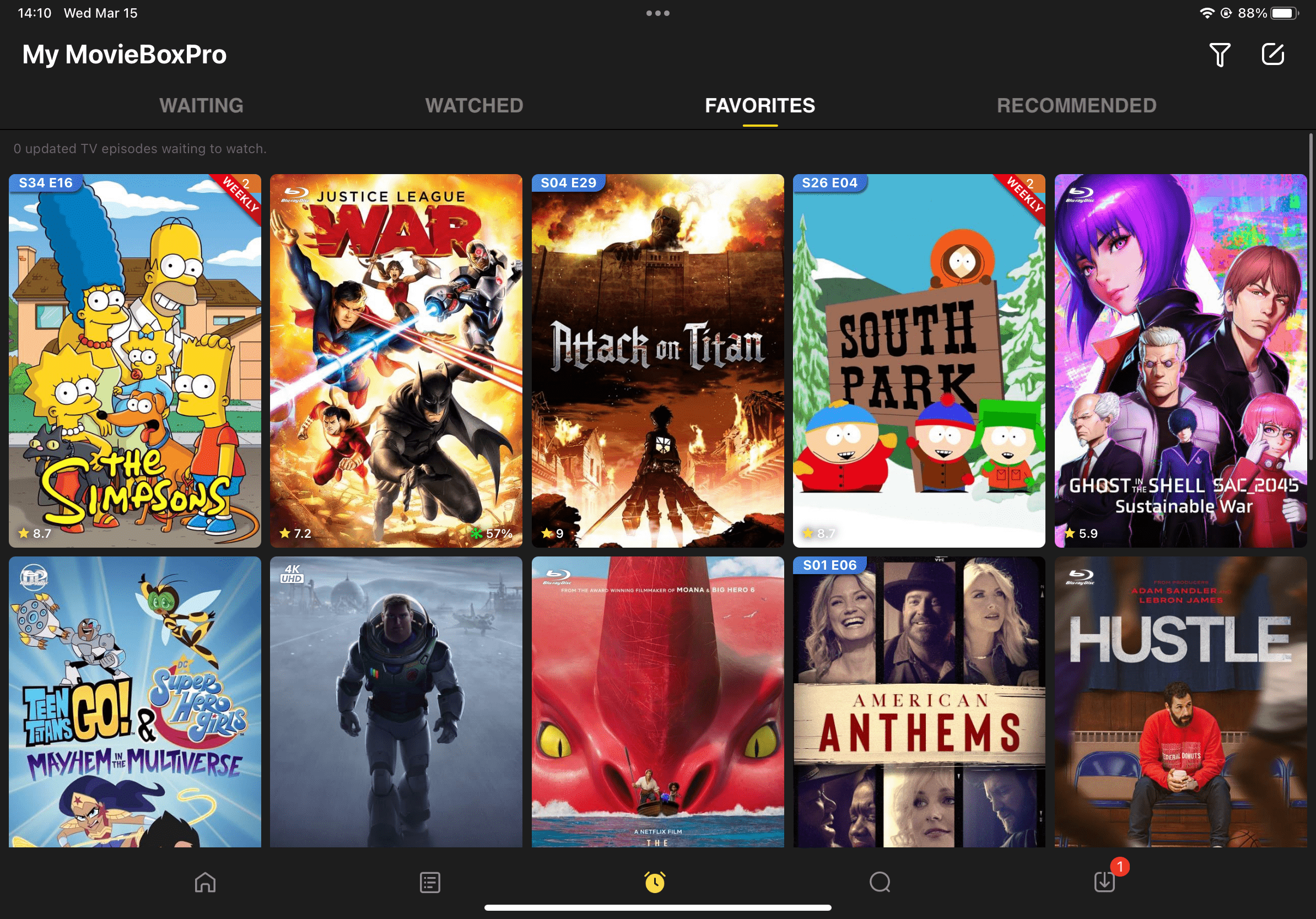1316x919 pixels.
Task: Open search from bottom bar
Action: coord(880,882)
